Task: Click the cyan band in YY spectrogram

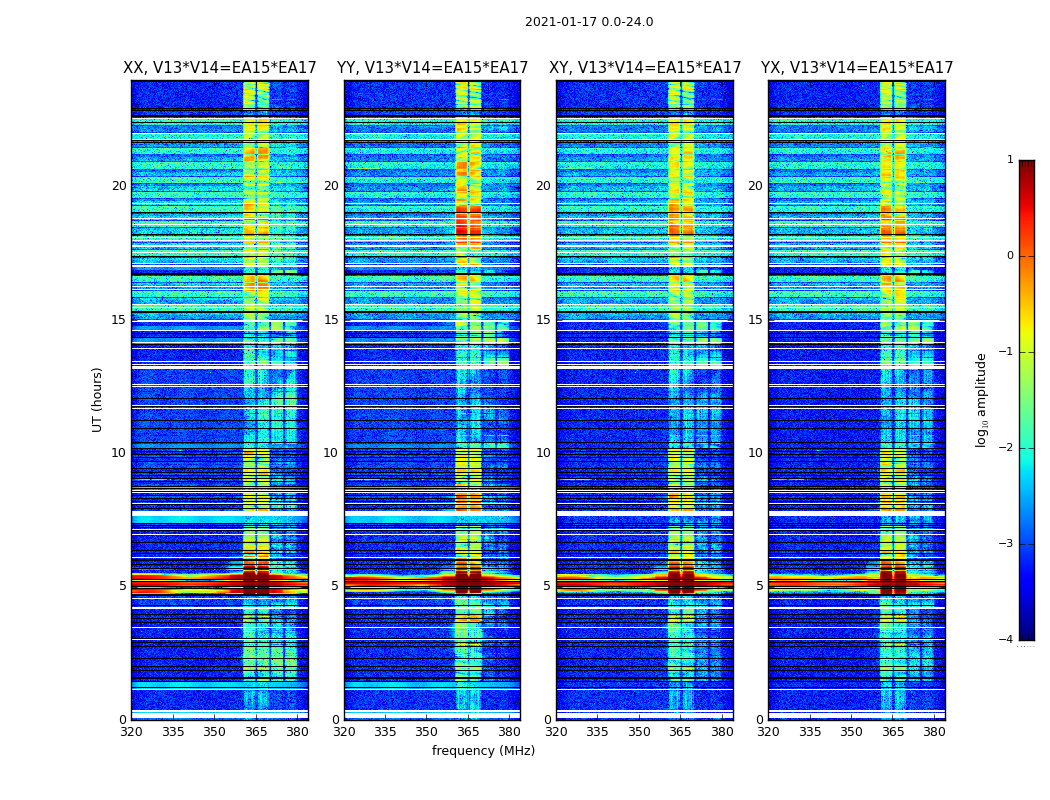Action: tap(400, 518)
